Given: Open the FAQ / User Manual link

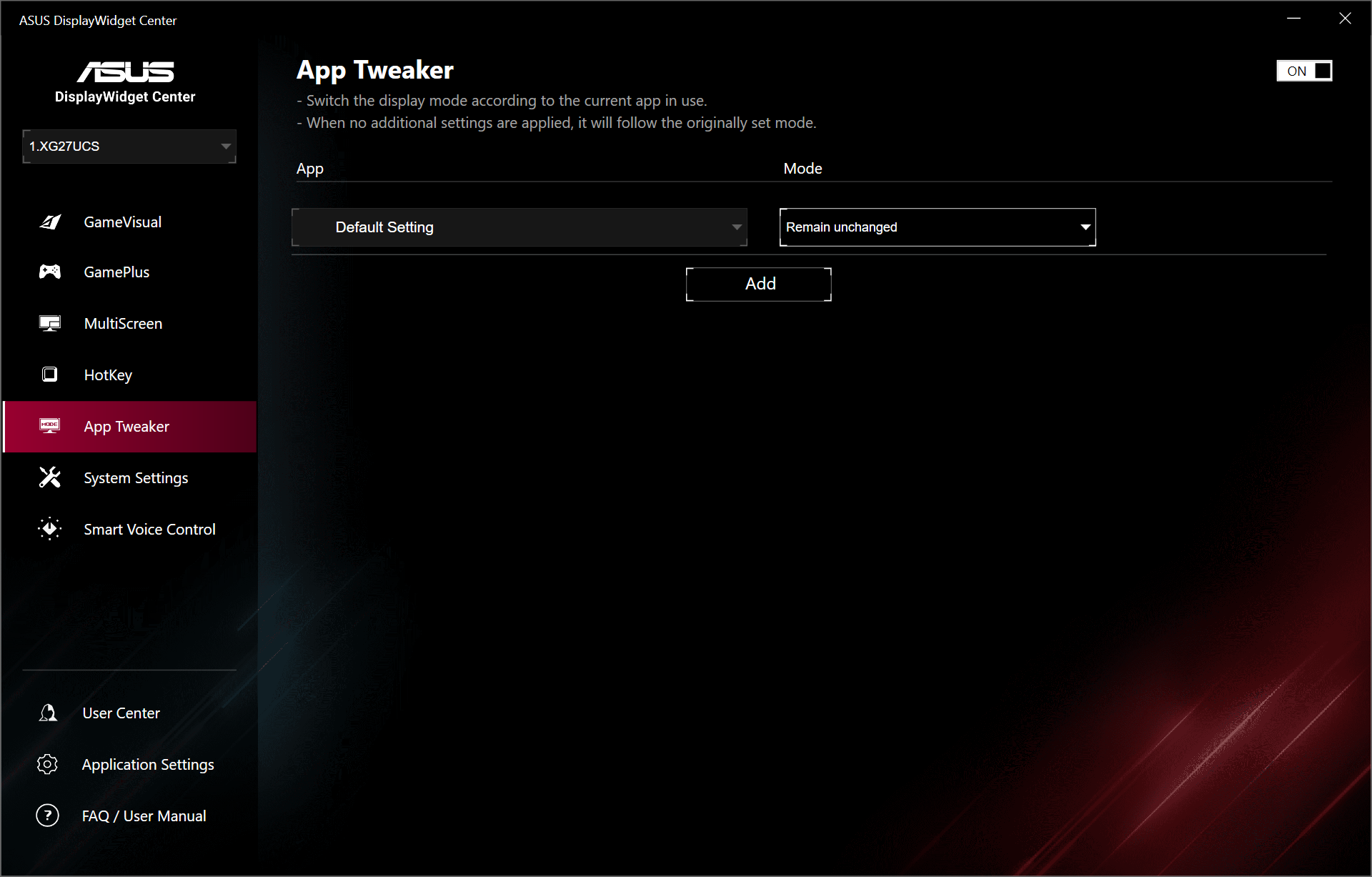Looking at the screenshot, I should tap(144, 816).
